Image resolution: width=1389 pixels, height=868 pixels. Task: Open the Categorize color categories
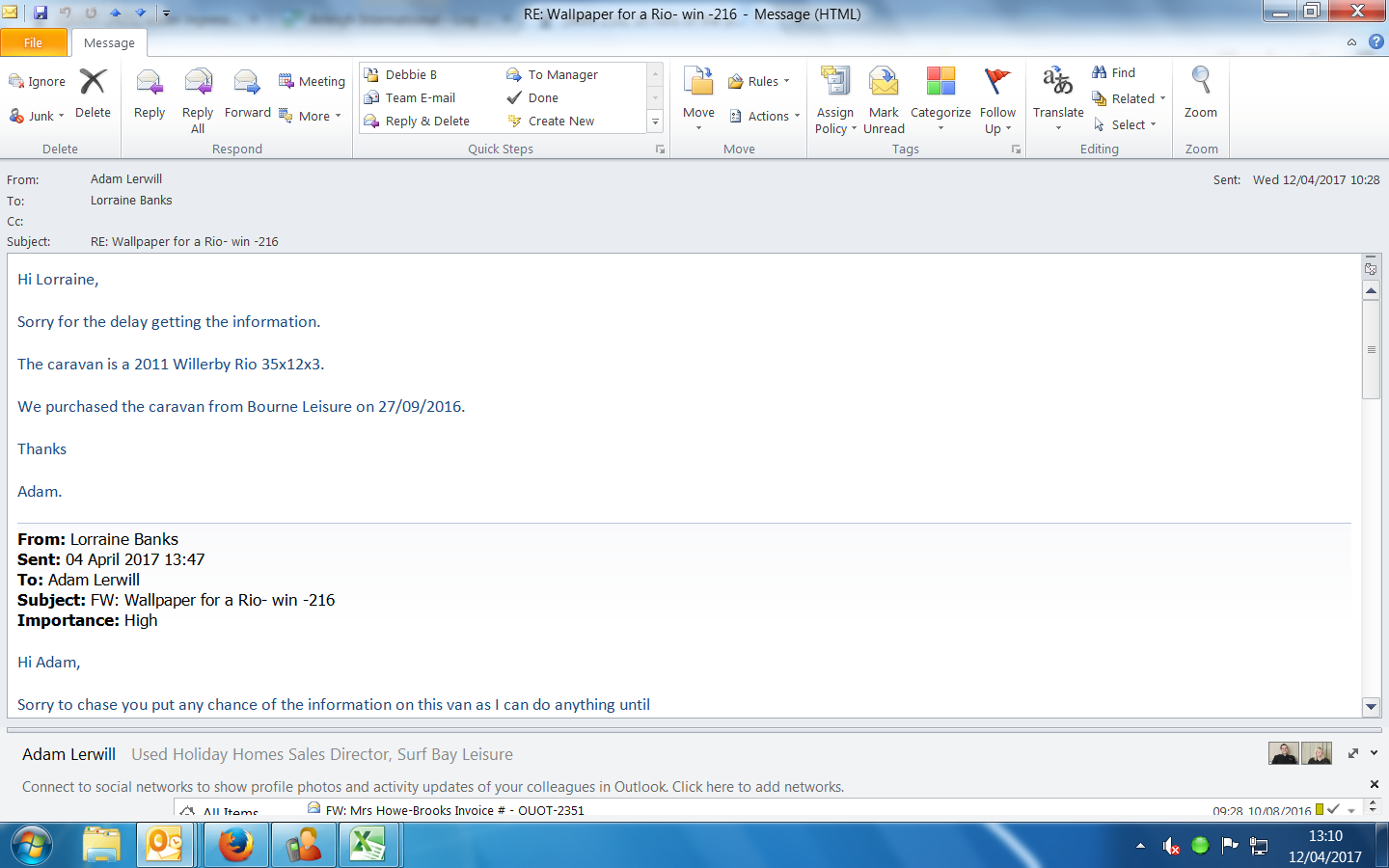coord(940,99)
